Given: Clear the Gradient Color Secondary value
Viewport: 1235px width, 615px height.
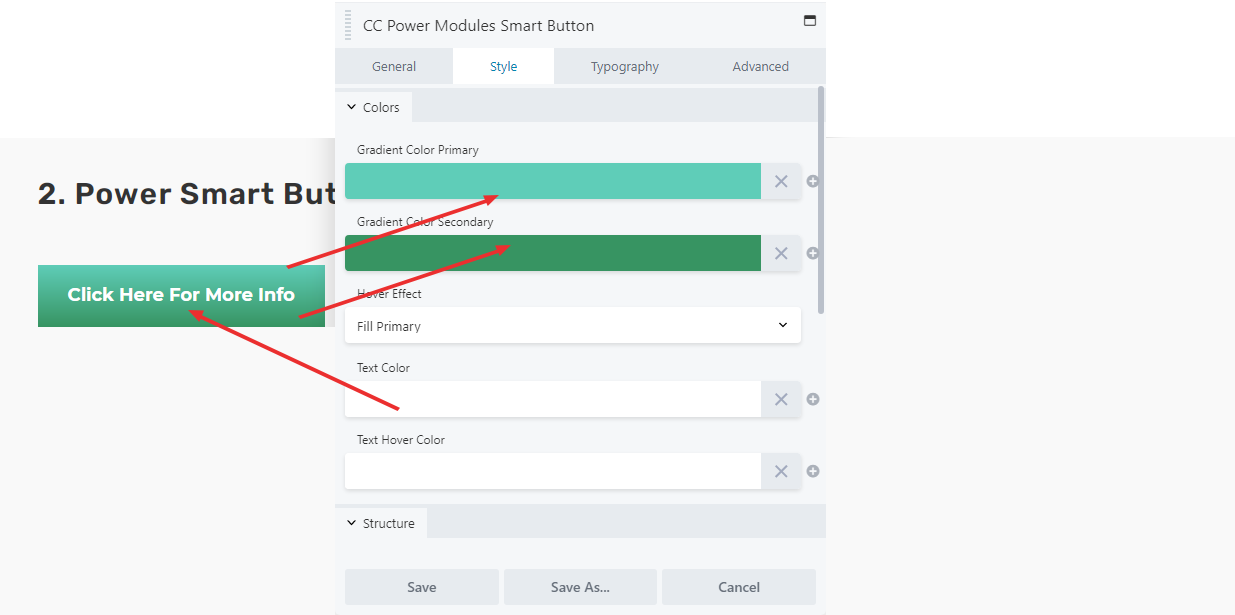Looking at the screenshot, I should [781, 253].
